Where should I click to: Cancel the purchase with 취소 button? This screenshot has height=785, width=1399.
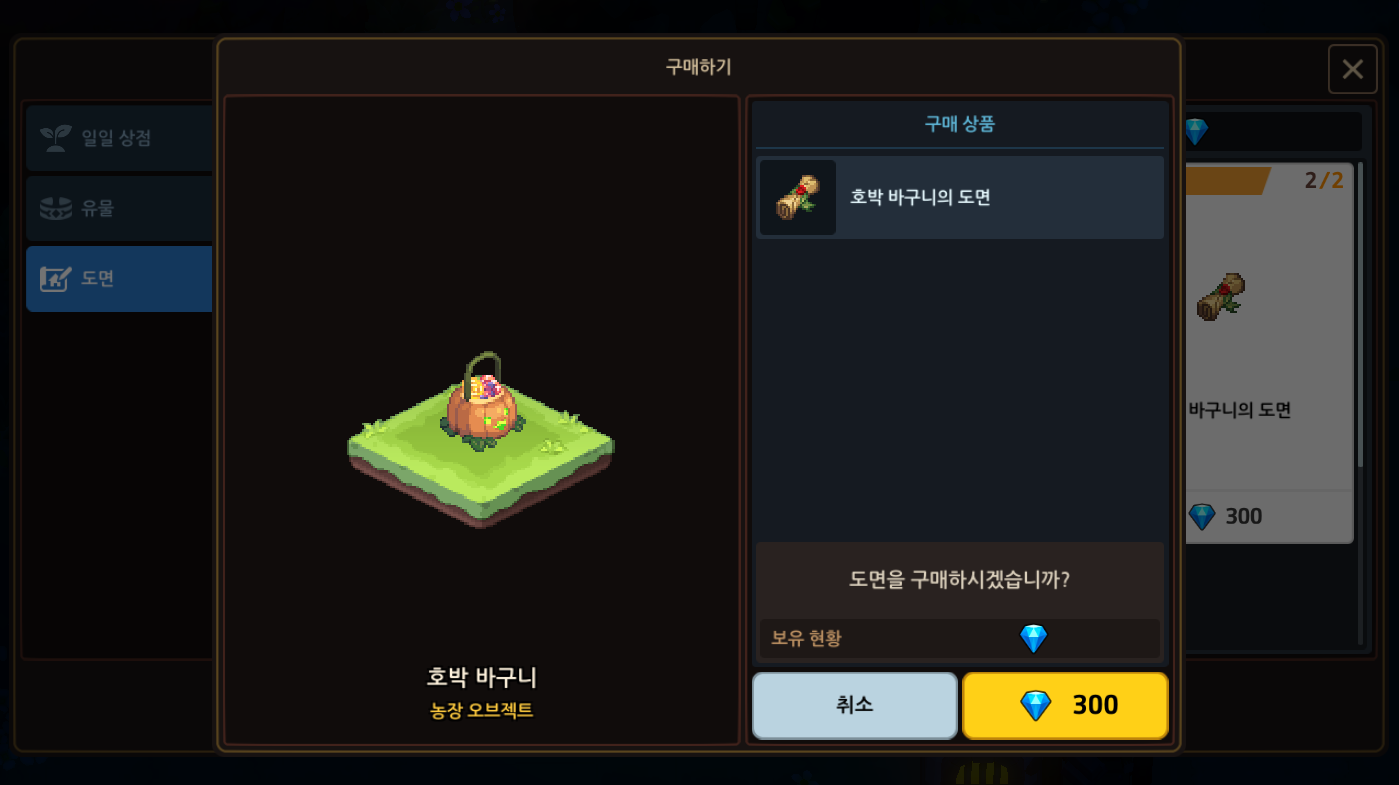click(855, 705)
